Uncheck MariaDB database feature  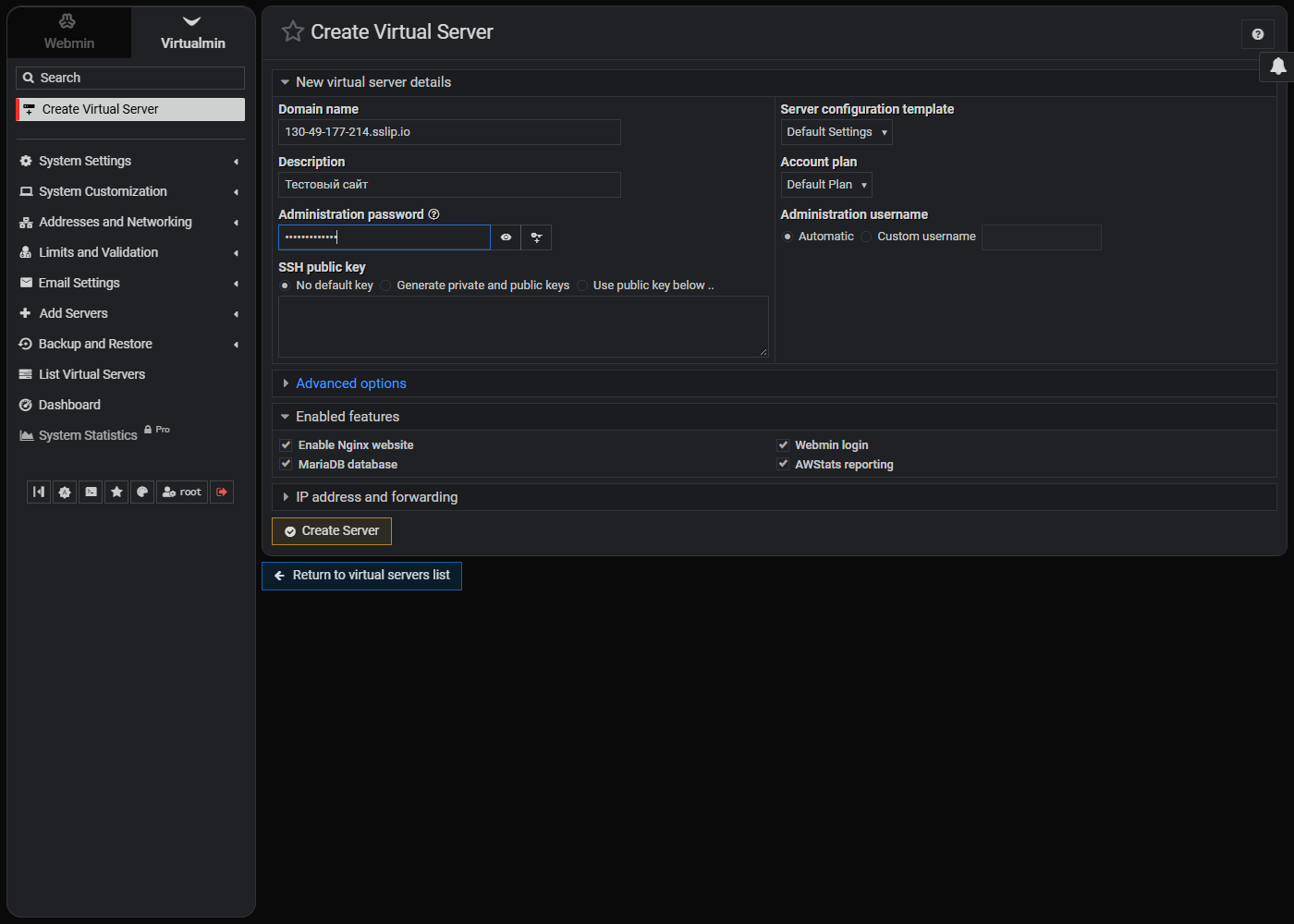coord(287,465)
